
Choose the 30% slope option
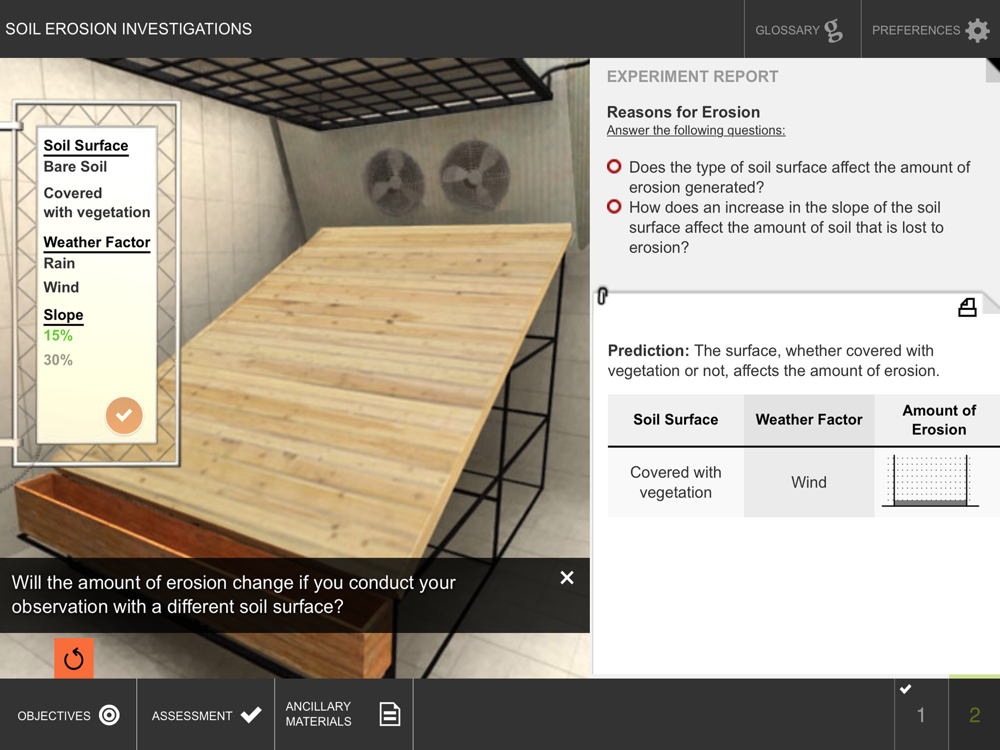[58, 360]
